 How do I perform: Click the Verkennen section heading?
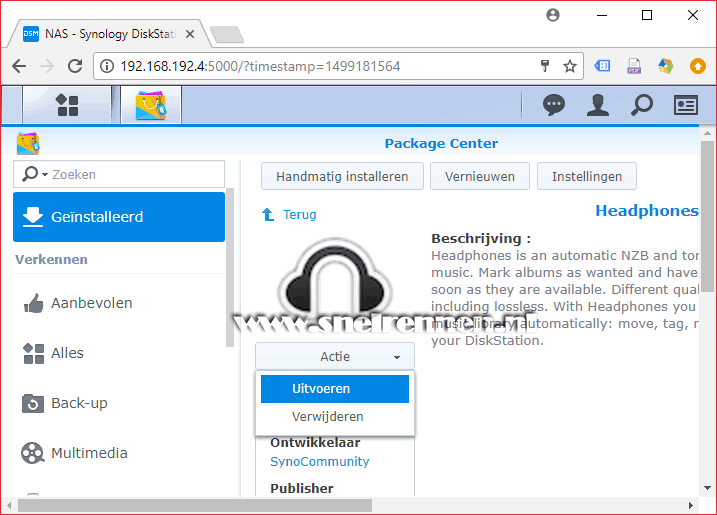51,259
